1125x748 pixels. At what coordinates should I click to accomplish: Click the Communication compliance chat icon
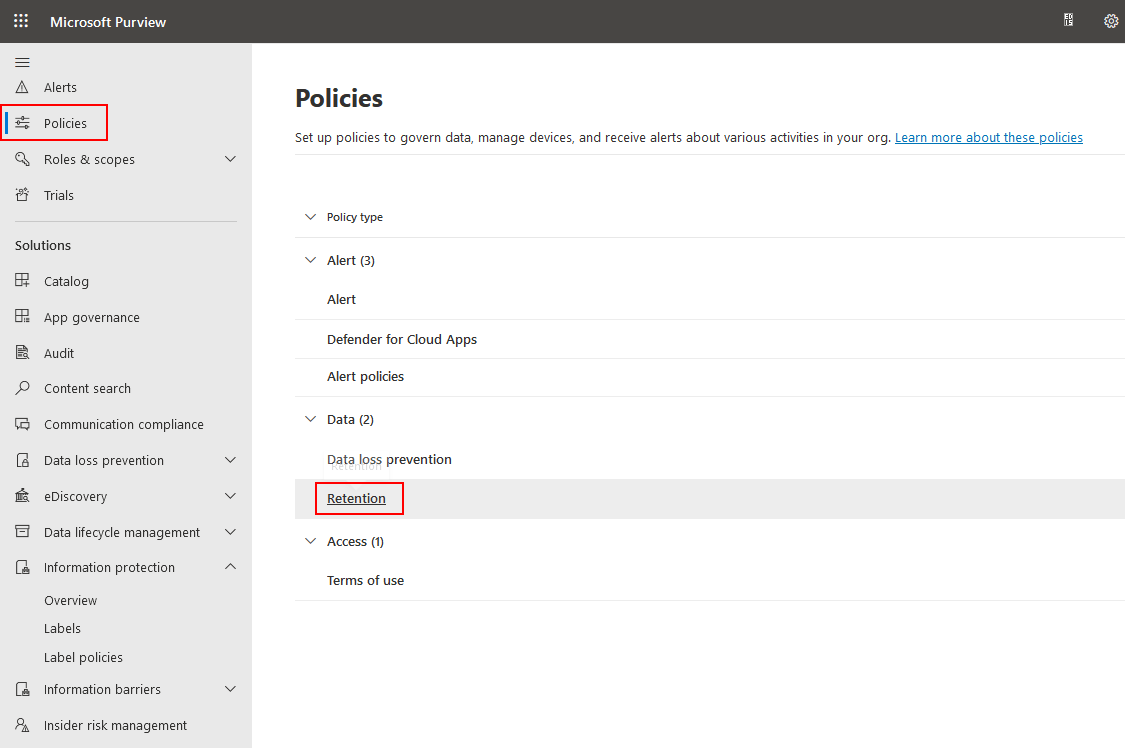22,424
